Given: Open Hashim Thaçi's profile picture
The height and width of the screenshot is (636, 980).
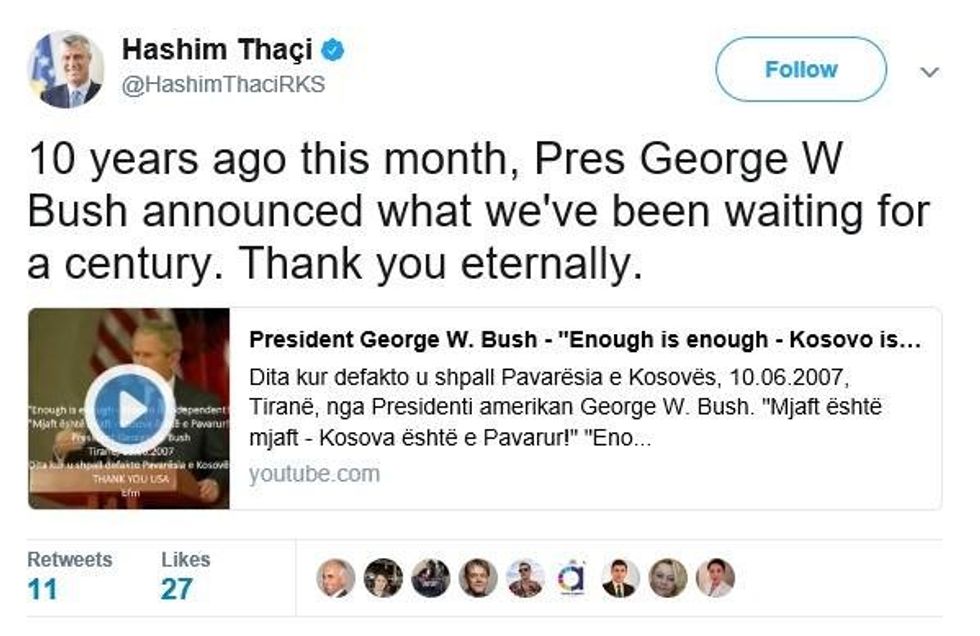Looking at the screenshot, I should click(65, 69).
